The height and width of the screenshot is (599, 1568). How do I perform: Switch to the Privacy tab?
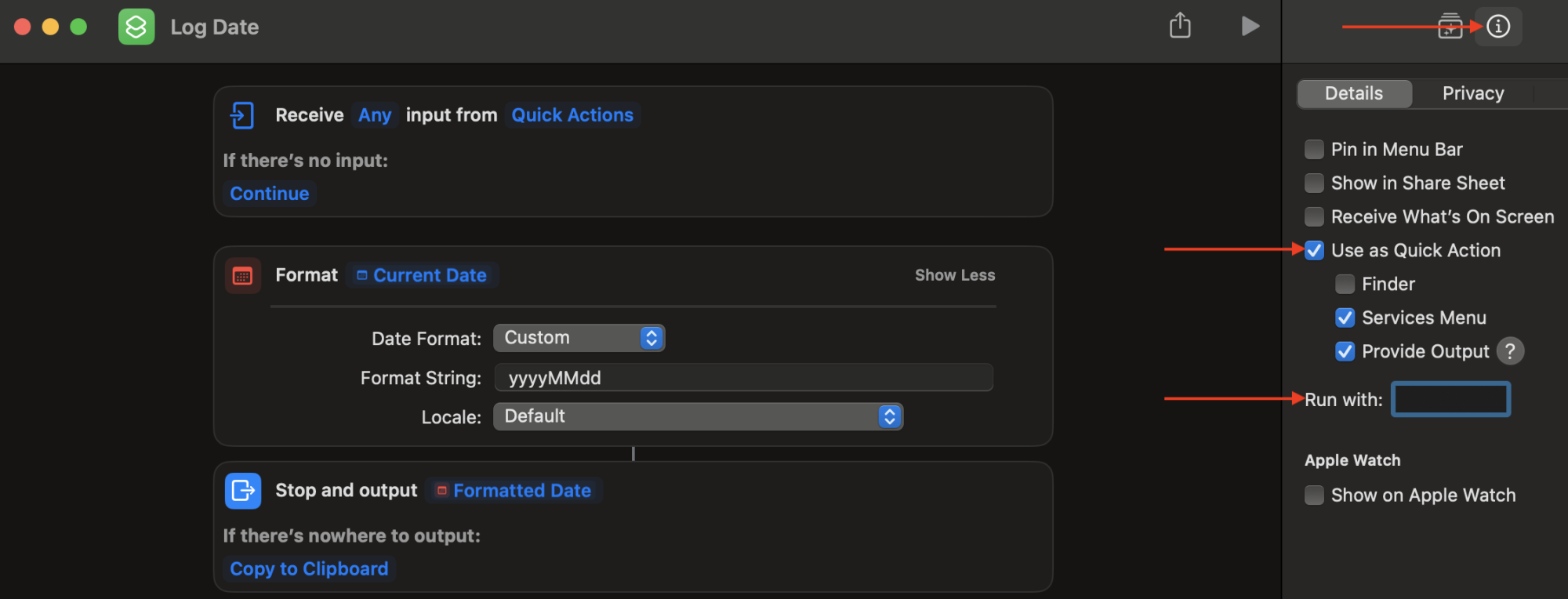1472,93
